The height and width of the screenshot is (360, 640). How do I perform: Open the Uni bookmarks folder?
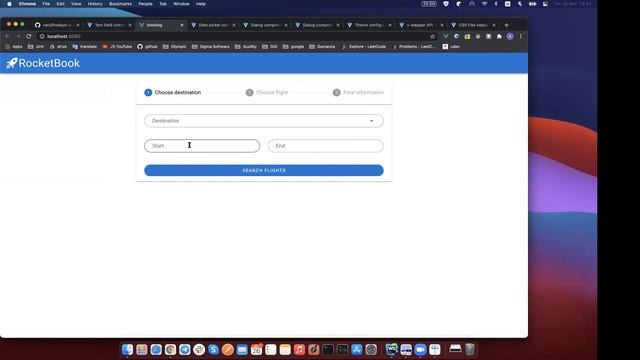point(36,47)
